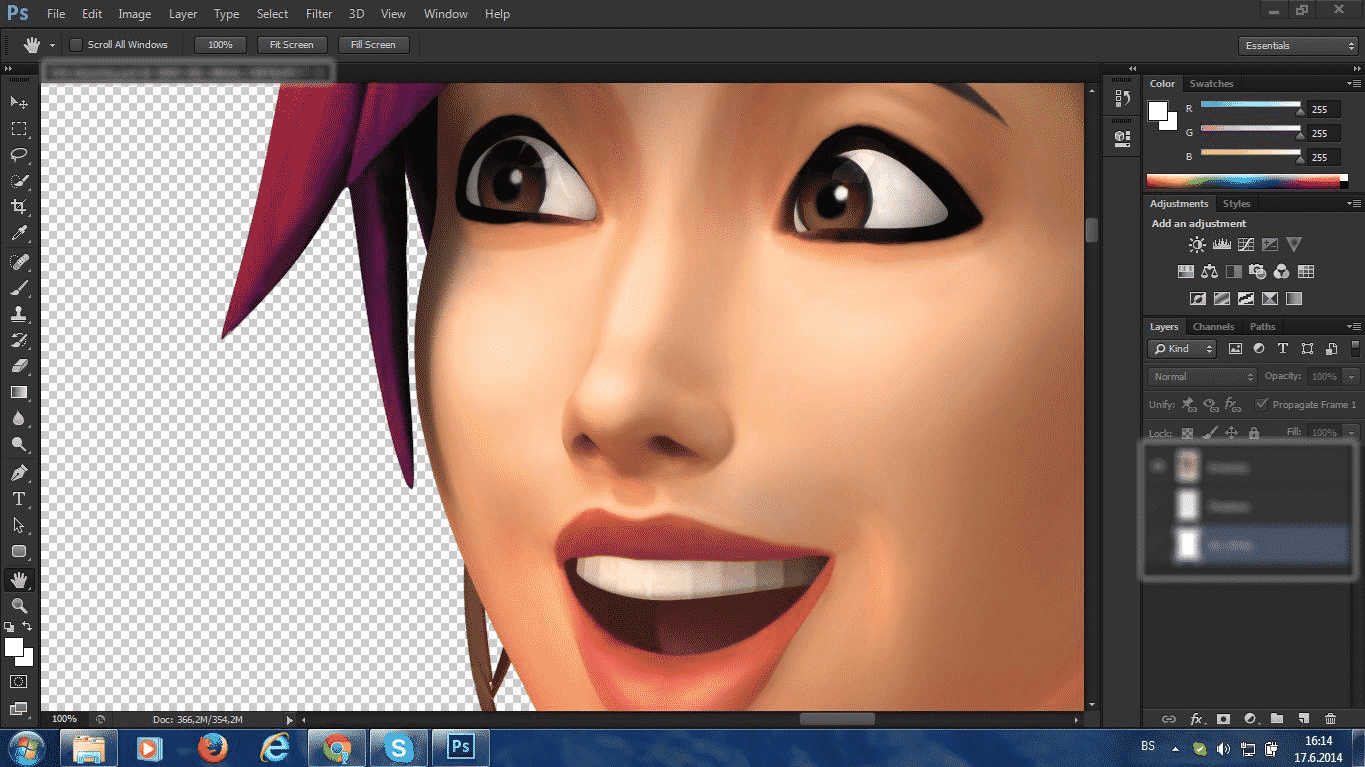Open the Normal blend mode dropdown
The height and width of the screenshot is (767, 1365).
pyautogui.click(x=1202, y=377)
